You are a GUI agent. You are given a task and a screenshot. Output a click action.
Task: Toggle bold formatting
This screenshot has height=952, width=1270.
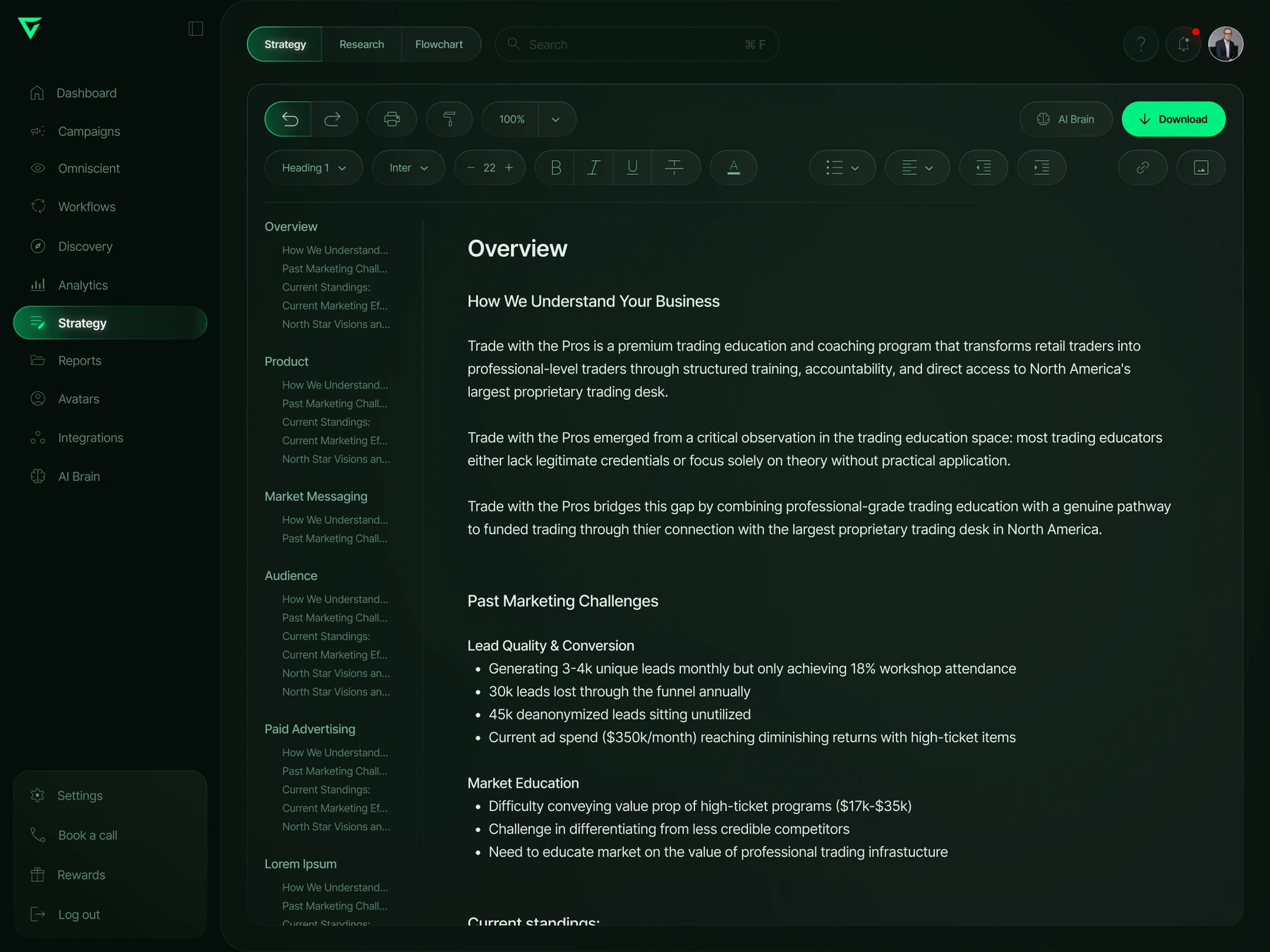[555, 168]
